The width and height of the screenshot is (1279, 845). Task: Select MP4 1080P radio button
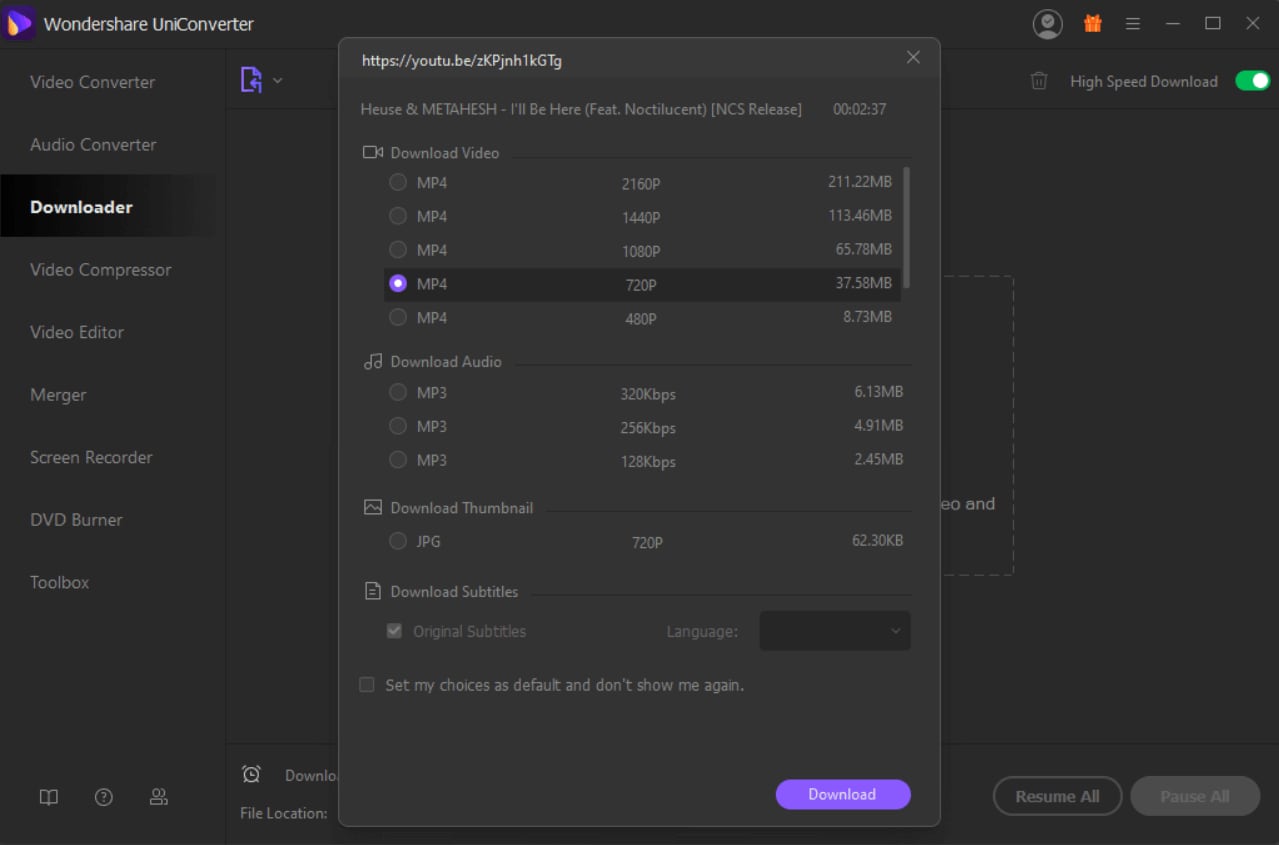click(398, 250)
